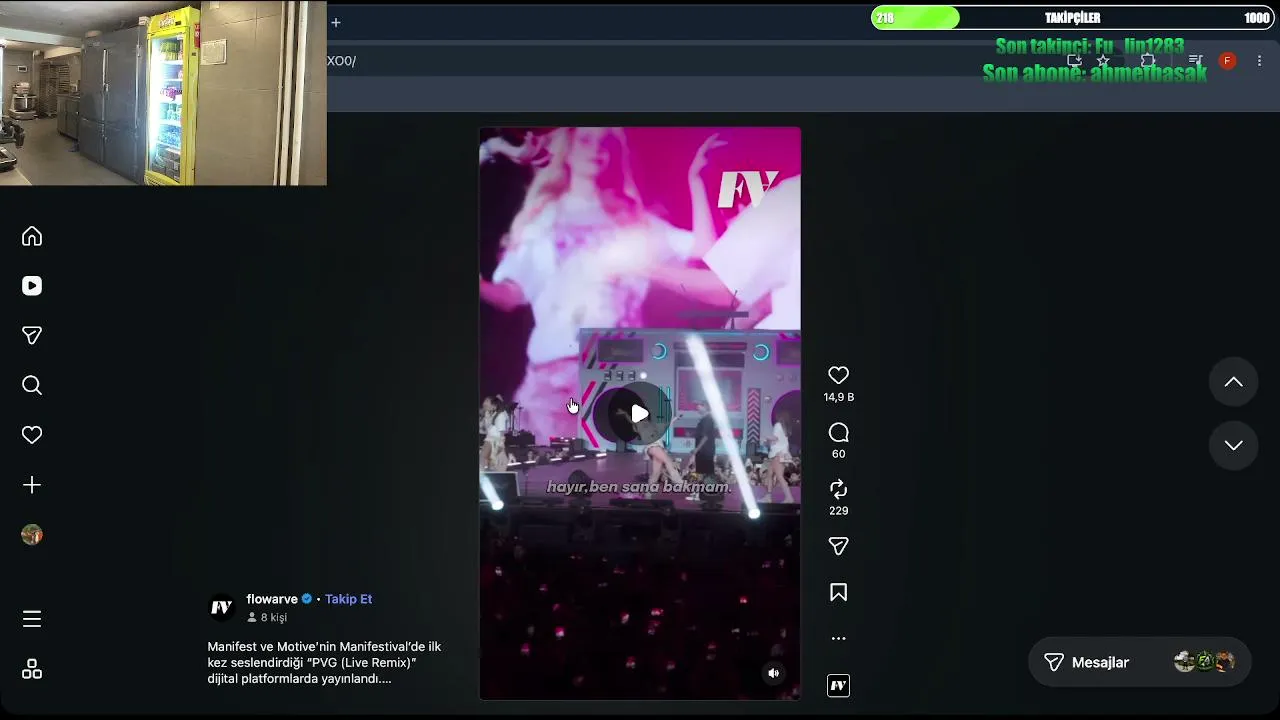This screenshot has height=720, width=1280.
Task: Play the paused reel video
Action: 640,413
